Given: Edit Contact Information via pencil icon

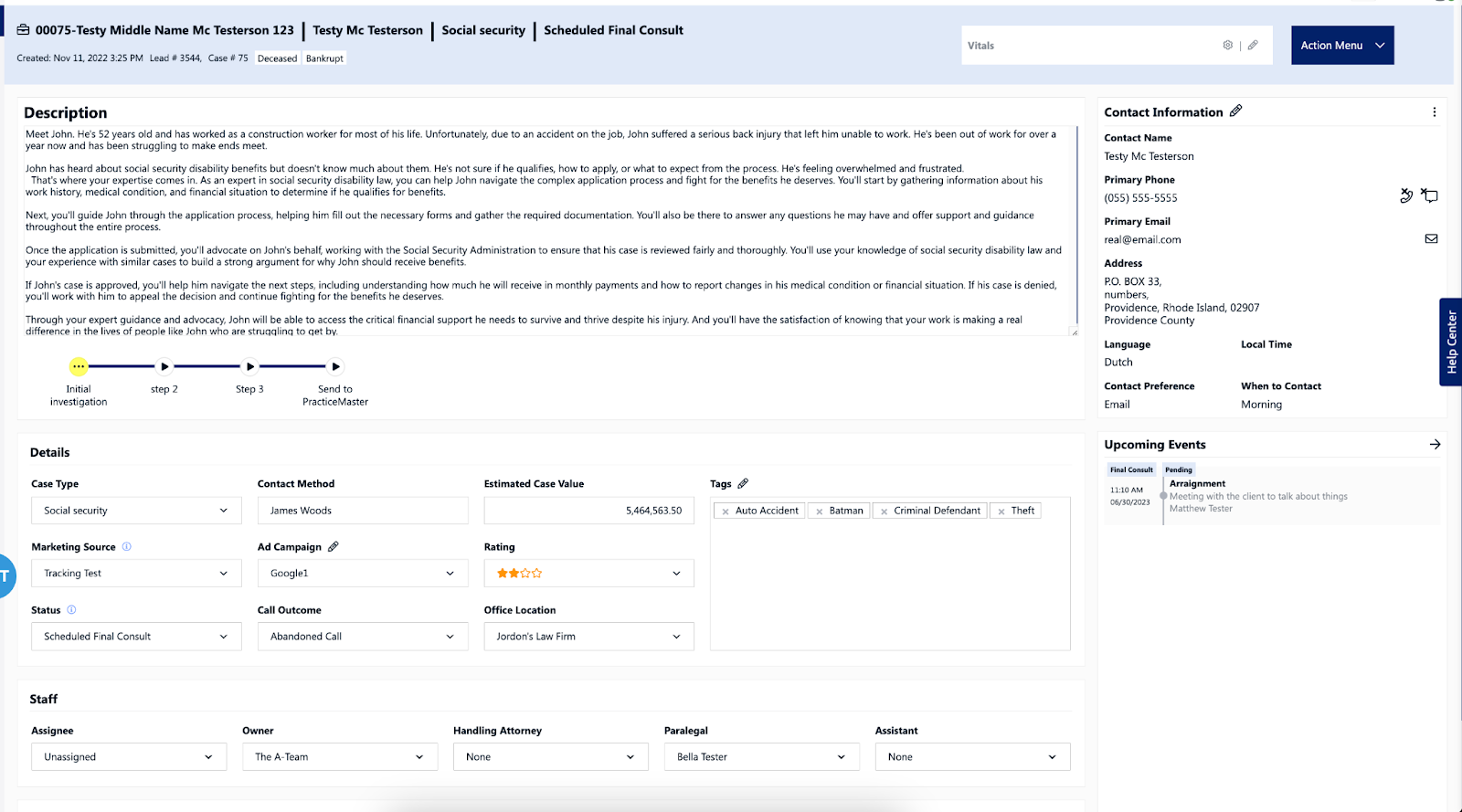Looking at the screenshot, I should [1235, 111].
